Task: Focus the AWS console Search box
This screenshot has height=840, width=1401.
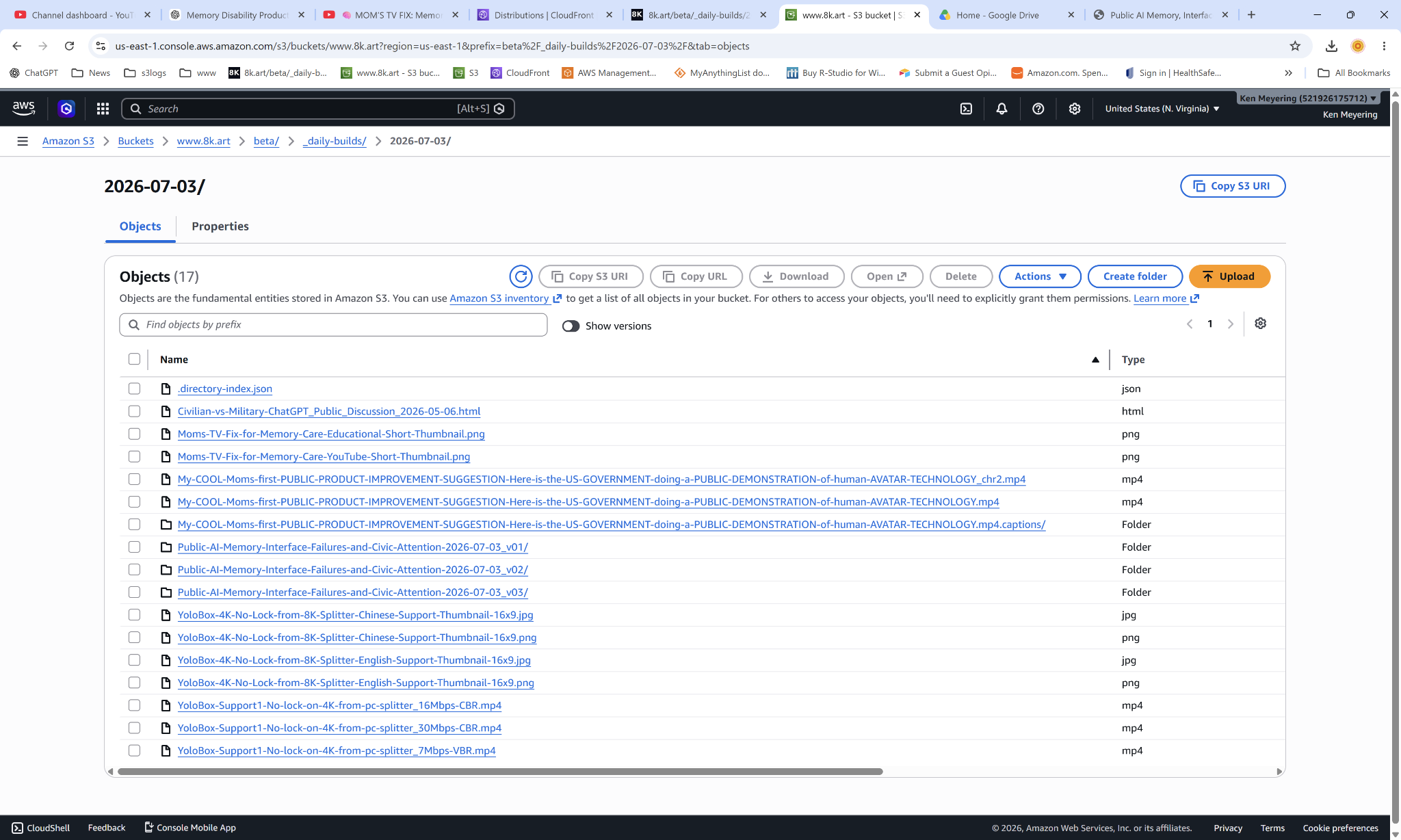Action: (x=318, y=109)
